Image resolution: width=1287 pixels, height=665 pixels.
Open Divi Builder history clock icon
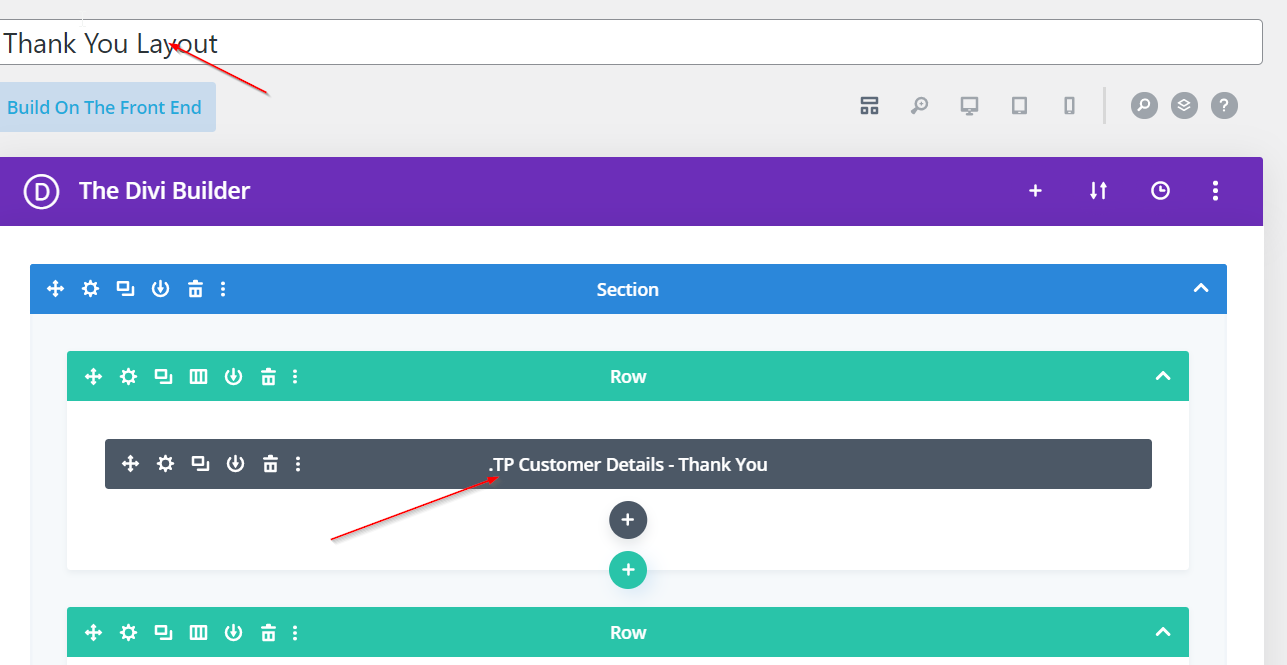(1160, 191)
